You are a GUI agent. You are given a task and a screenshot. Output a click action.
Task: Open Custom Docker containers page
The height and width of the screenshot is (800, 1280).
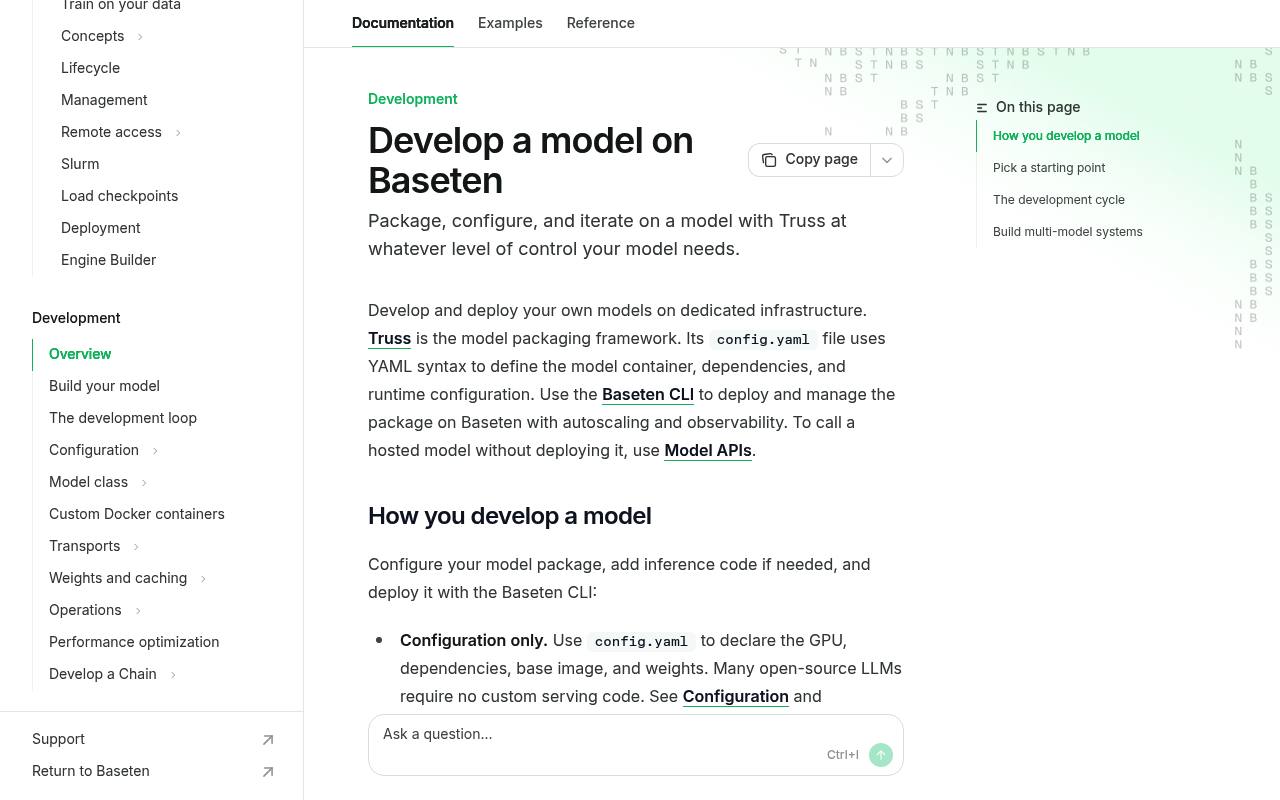(x=137, y=514)
